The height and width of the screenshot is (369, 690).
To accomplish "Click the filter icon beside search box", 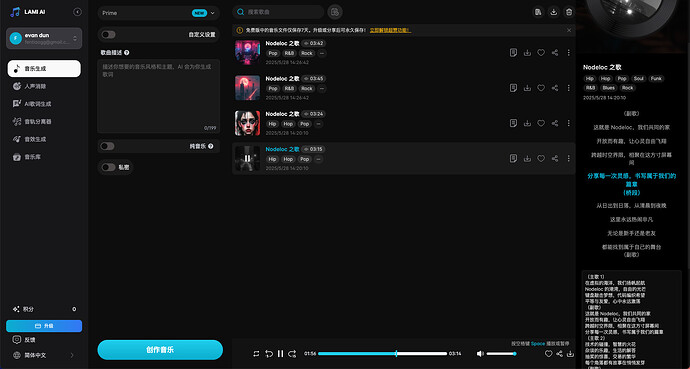I will point(335,12).
